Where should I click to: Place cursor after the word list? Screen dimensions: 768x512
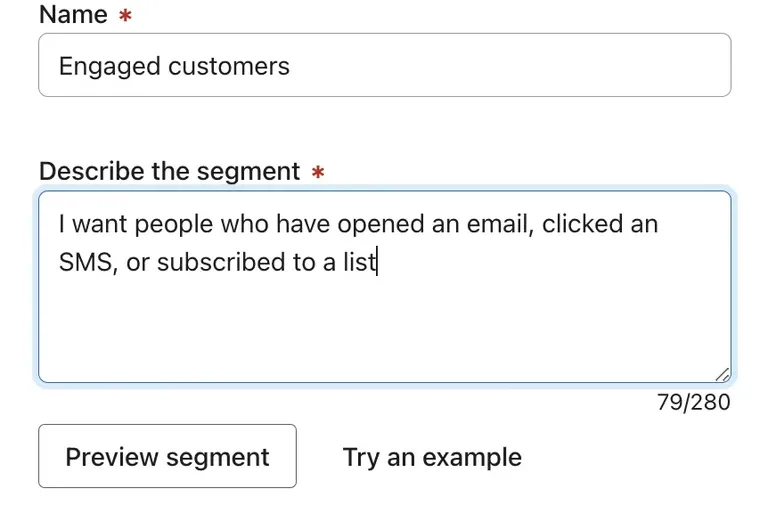[x=377, y=262]
